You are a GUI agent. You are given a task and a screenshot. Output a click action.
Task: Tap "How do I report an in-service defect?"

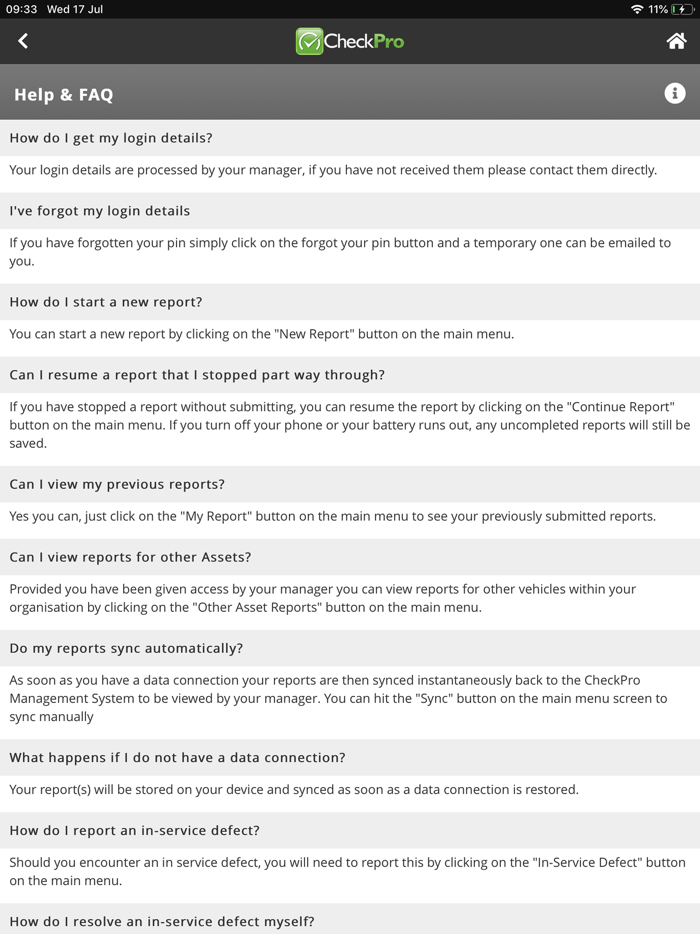click(x=135, y=830)
